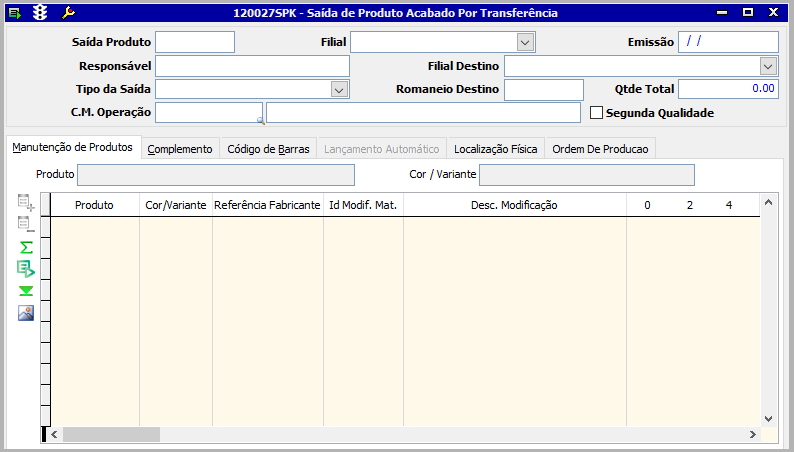Image resolution: width=794 pixels, height=452 pixels.
Task: Click the grid vertical scrollbar up arrow
Action: (768, 202)
